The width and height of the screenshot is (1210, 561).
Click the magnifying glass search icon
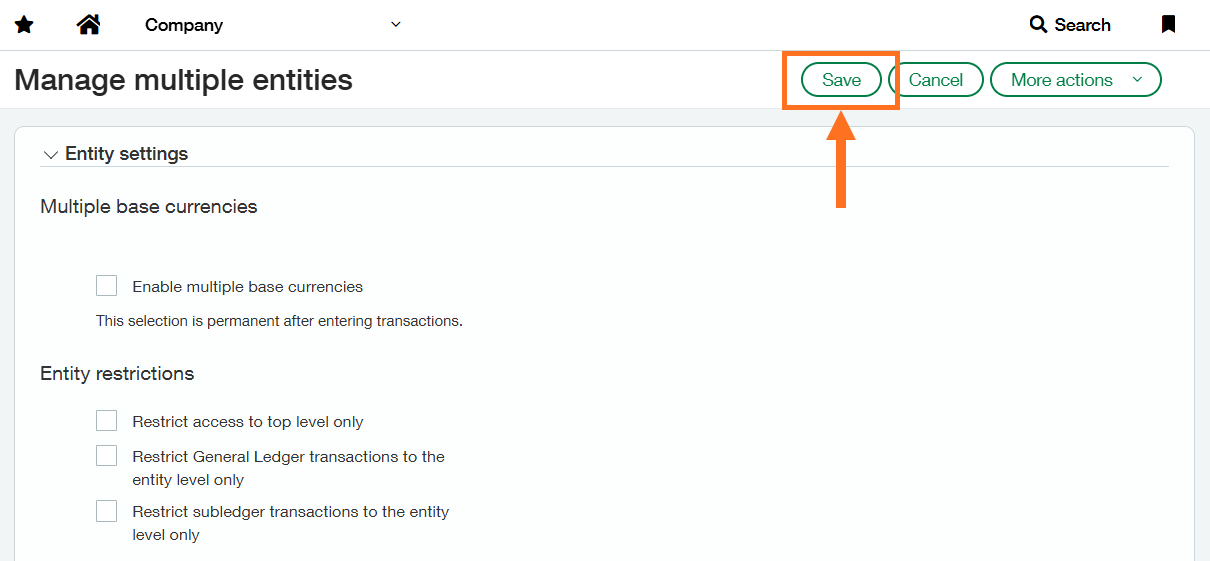tap(1038, 24)
